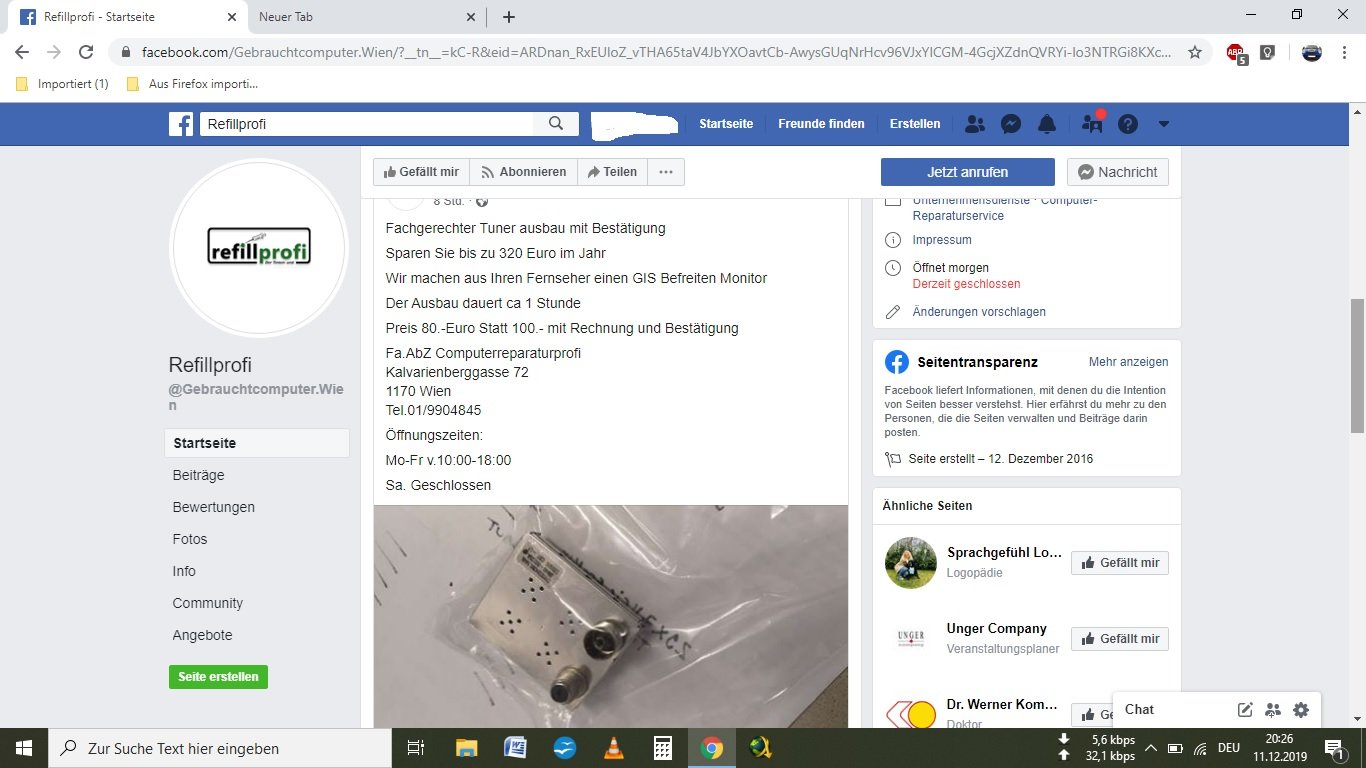
Task: Open the tuner photo in the post
Action: [x=611, y=616]
